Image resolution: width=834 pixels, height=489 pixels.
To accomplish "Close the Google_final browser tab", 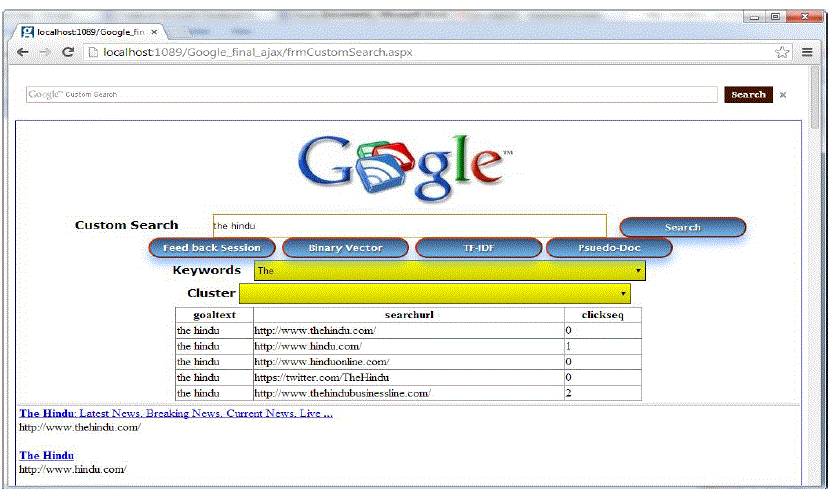I will (154, 32).
